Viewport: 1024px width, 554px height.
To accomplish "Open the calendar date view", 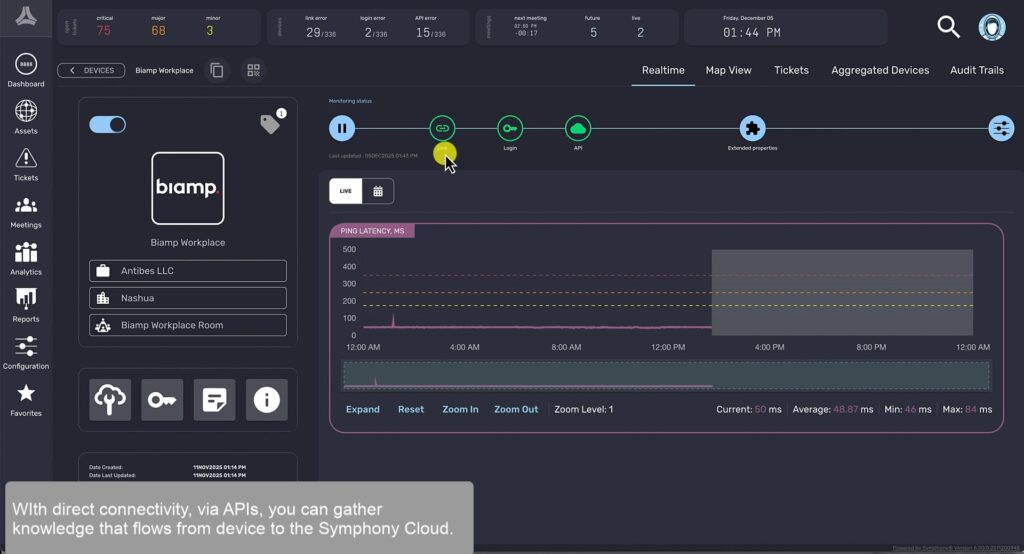I will 378,191.
